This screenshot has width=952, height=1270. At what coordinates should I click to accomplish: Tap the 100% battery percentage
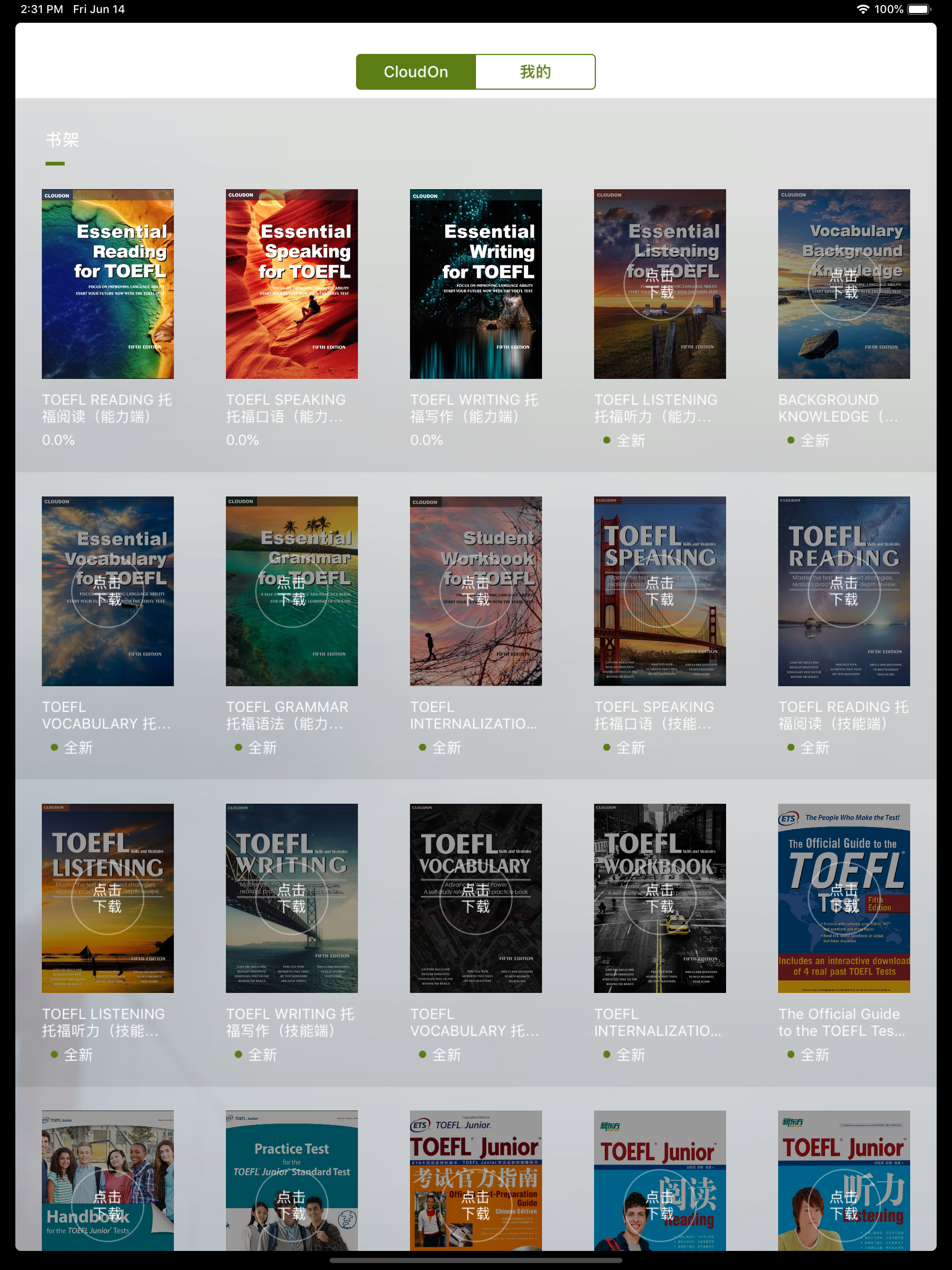tap(889, 9)
